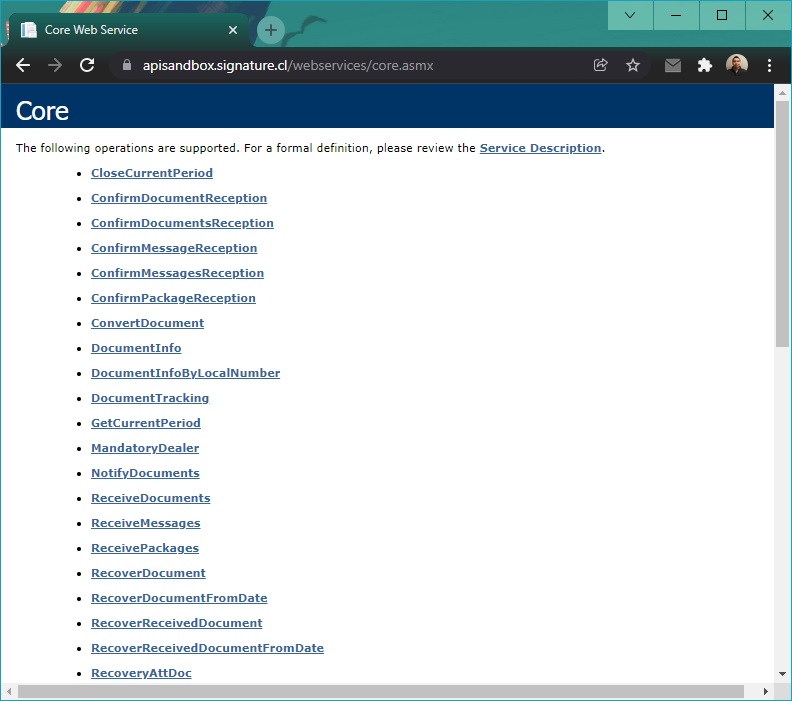The width and height of the screenshot is (792, 701).
Task: Open the ConvertDocument operation
Action: click(147, 323)
